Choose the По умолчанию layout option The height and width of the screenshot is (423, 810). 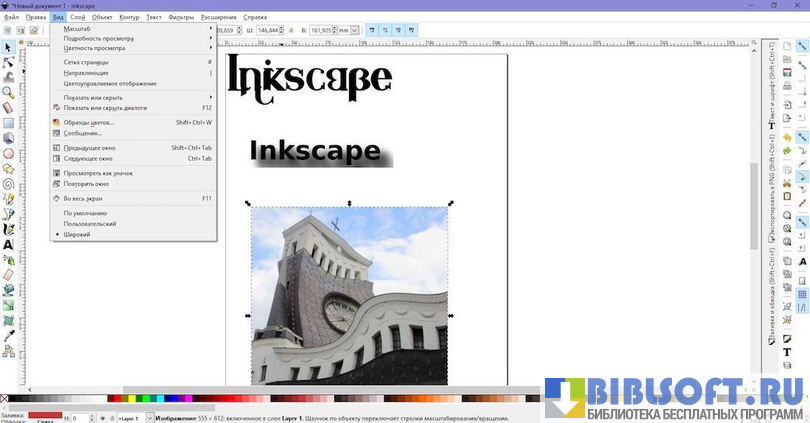85,213
